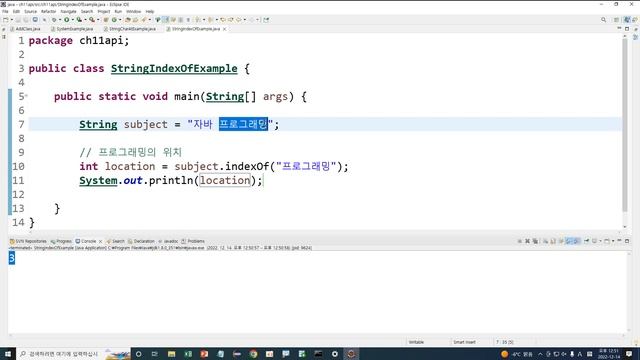
Task: Click the New file toolbar icon
Action: [x=6, y=20]
